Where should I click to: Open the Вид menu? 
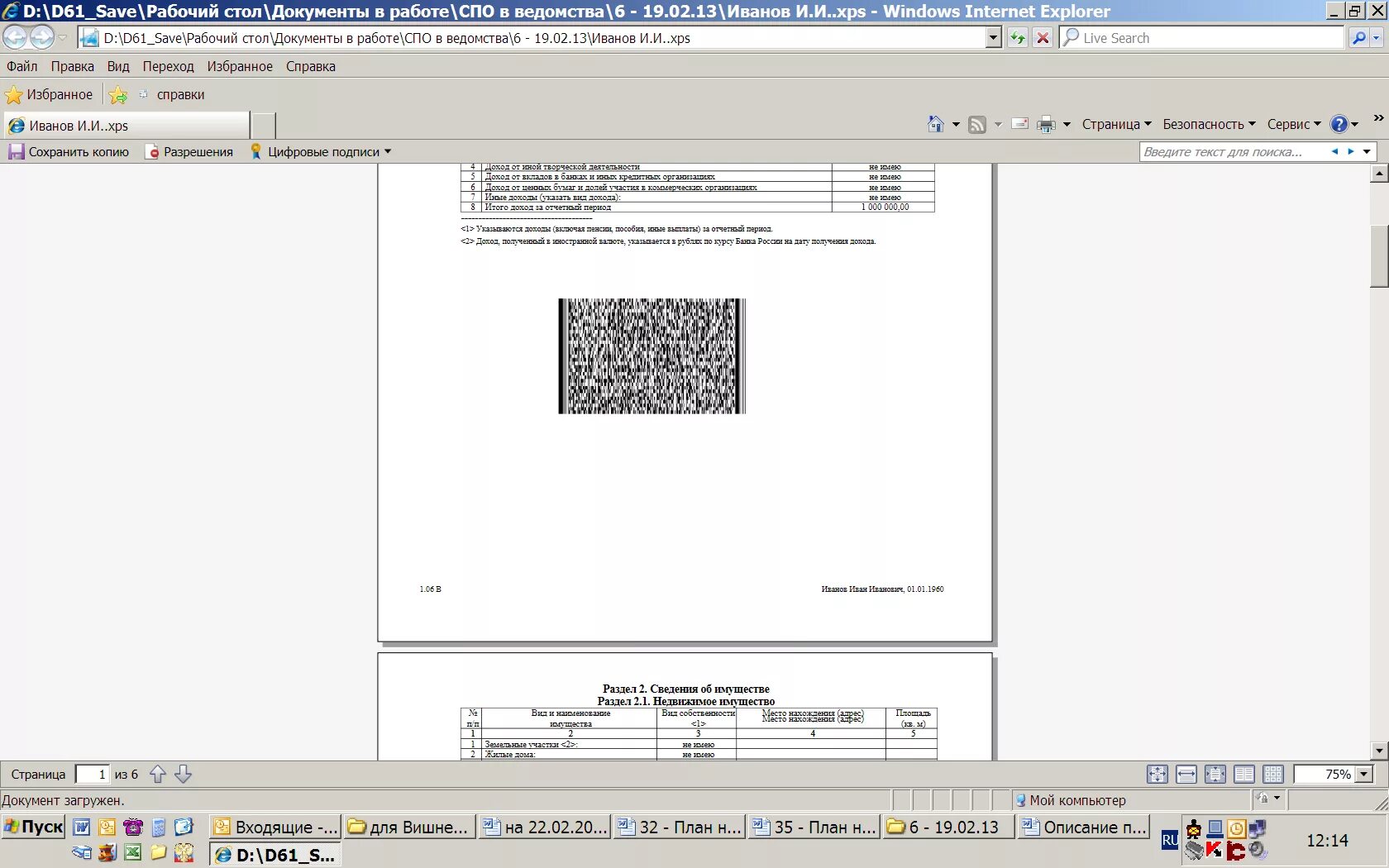tap(118, 66)
